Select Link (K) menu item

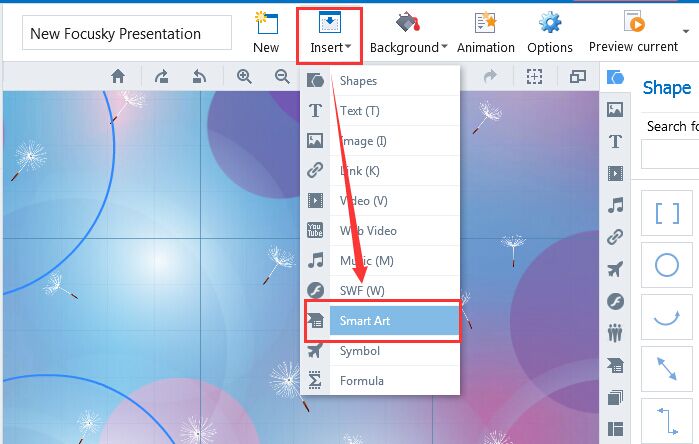380,171
